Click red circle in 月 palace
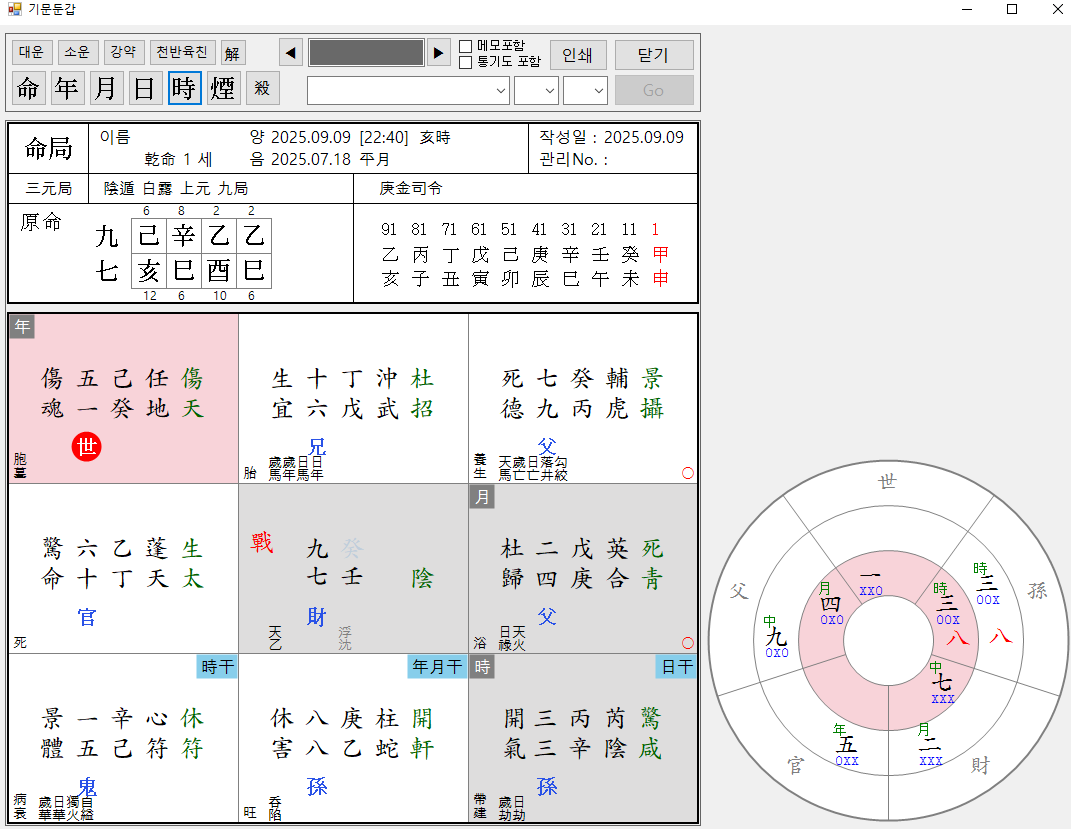This screenshot has width=1071, height=829. click(x=688, y=643)
